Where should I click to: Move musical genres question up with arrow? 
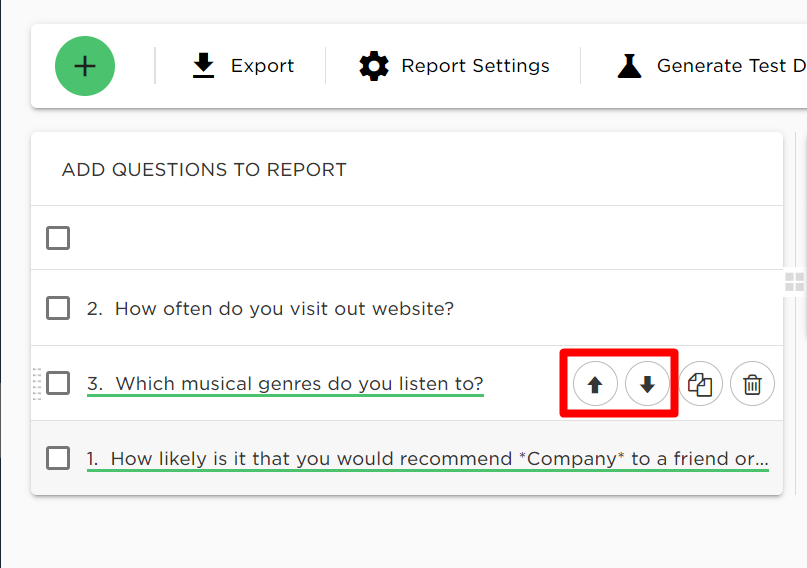coord(595,384)
